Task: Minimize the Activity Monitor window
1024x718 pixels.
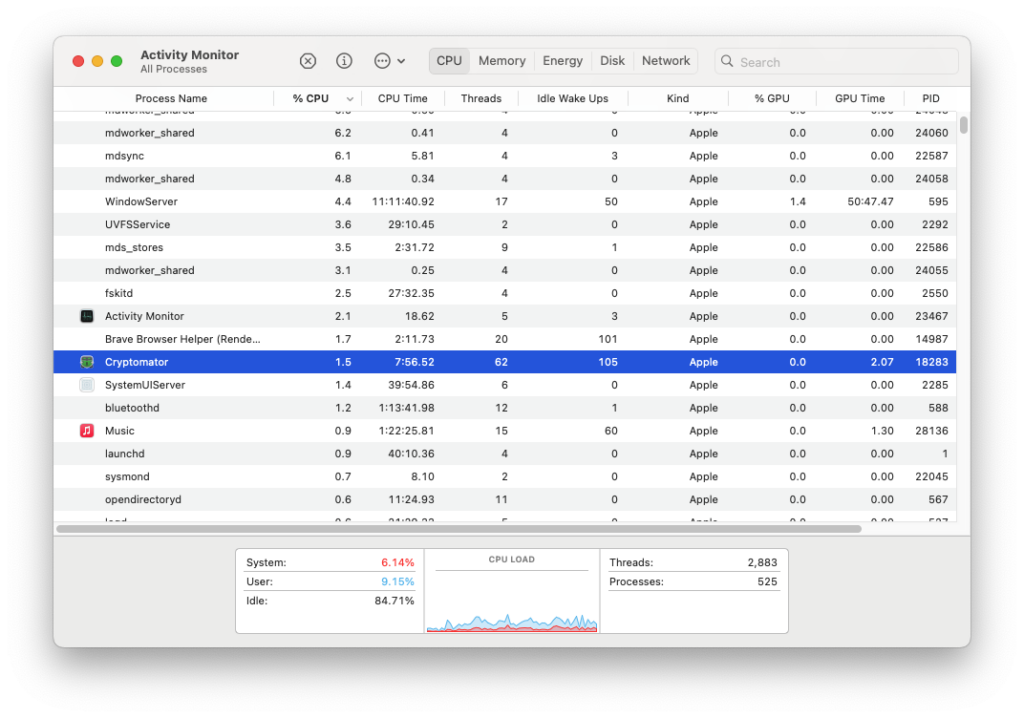Action: (x=97, y=61)
